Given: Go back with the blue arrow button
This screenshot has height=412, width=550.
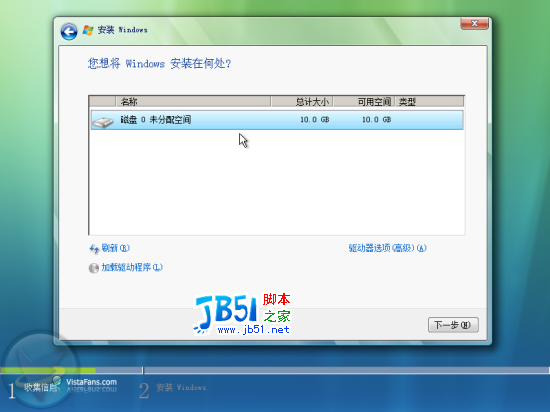Looking at the screenshot, I should pyautogui.click(x=69, y=32).
